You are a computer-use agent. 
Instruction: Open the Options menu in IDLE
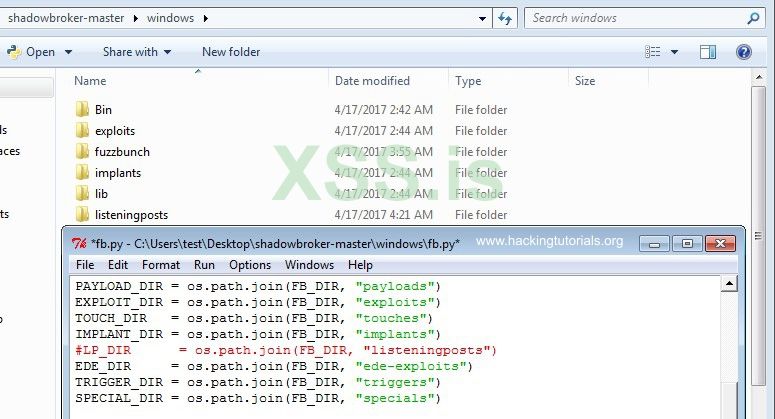[250, 265]
